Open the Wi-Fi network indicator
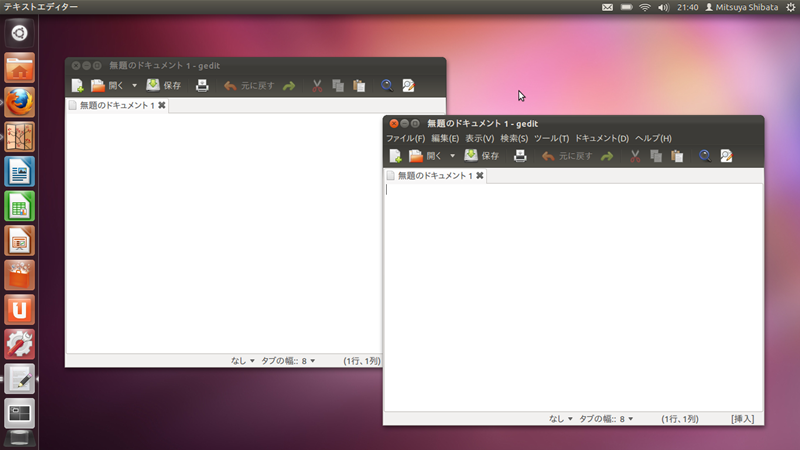 (645, 7)
